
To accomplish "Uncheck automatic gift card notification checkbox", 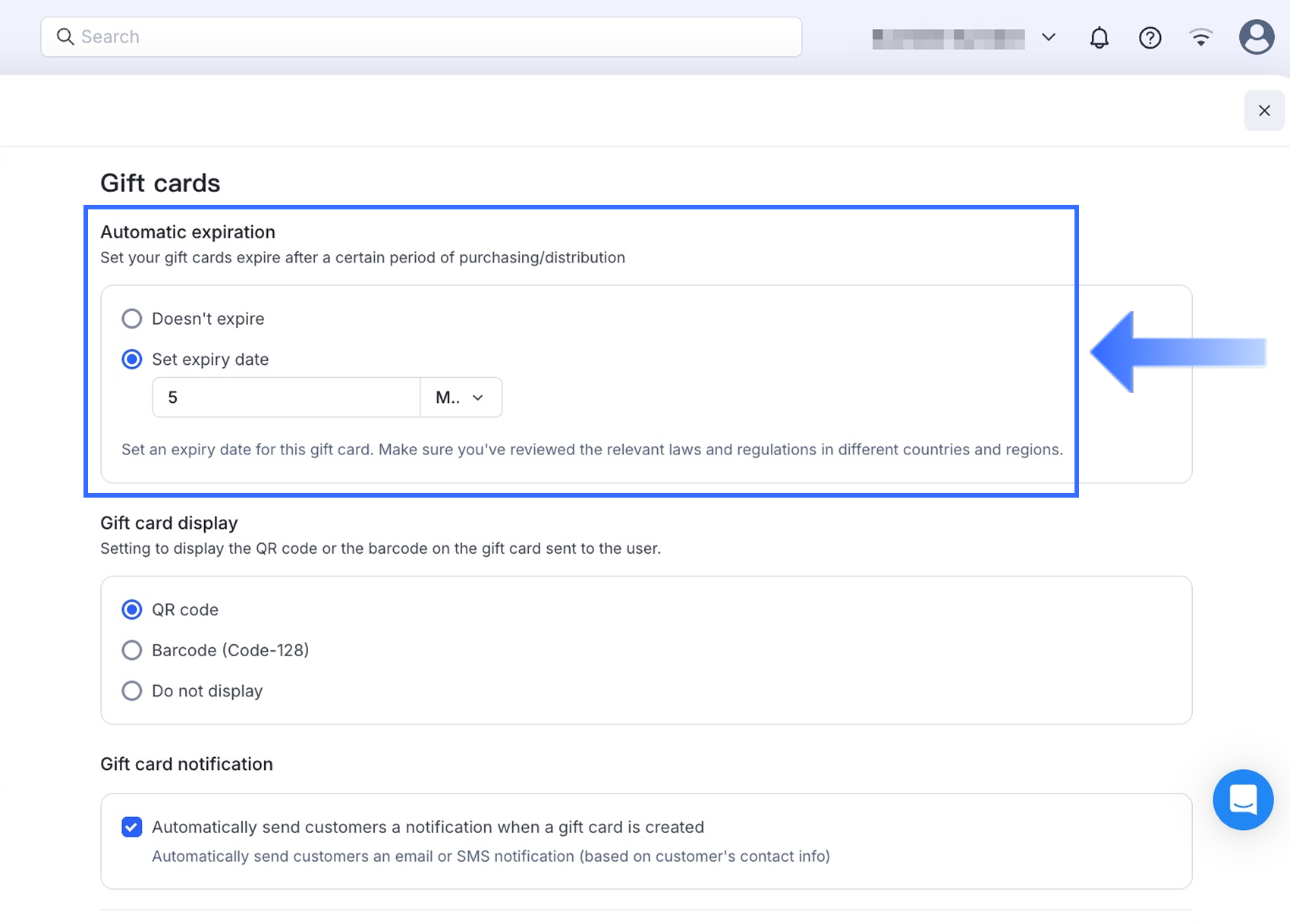I will coord(132,827).
